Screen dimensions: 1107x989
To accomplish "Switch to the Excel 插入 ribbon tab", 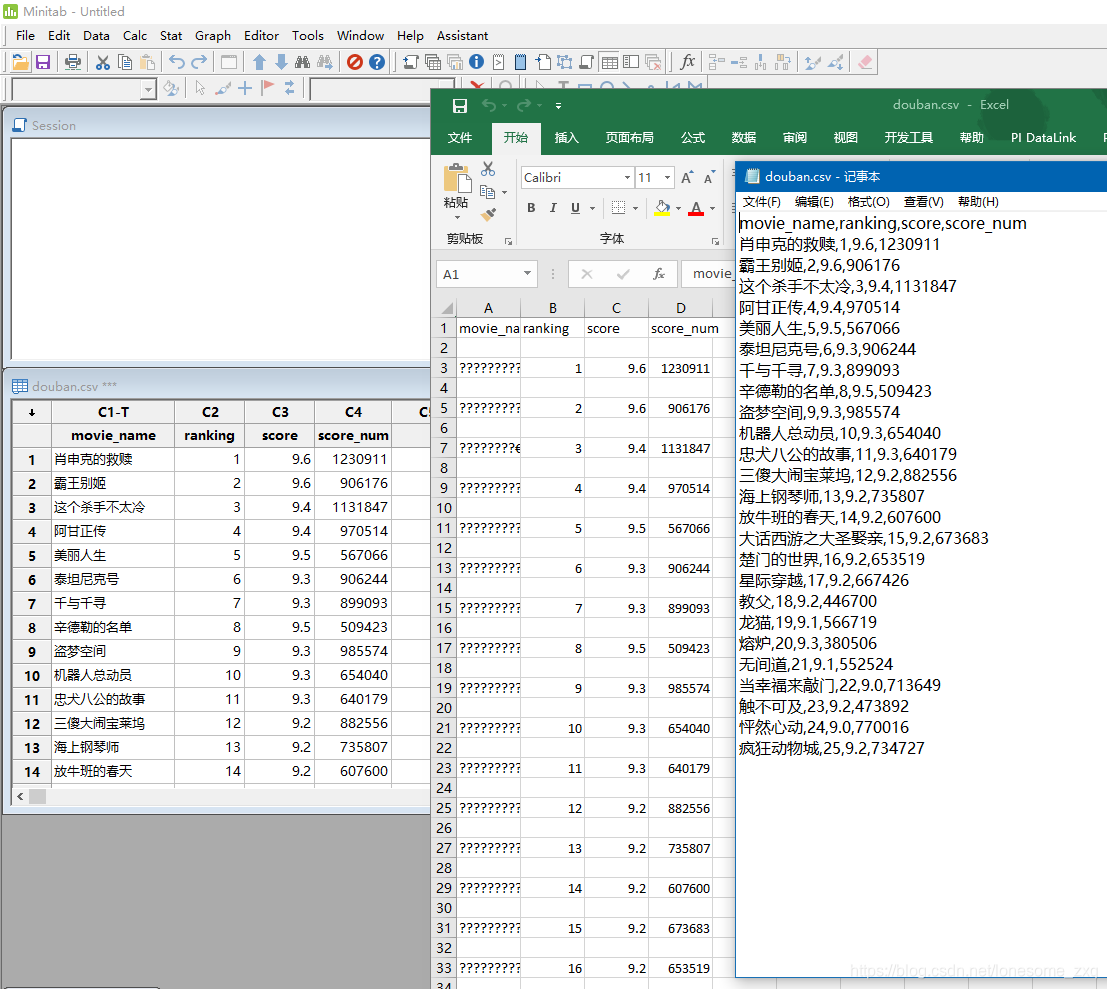I will pos(566,138).
